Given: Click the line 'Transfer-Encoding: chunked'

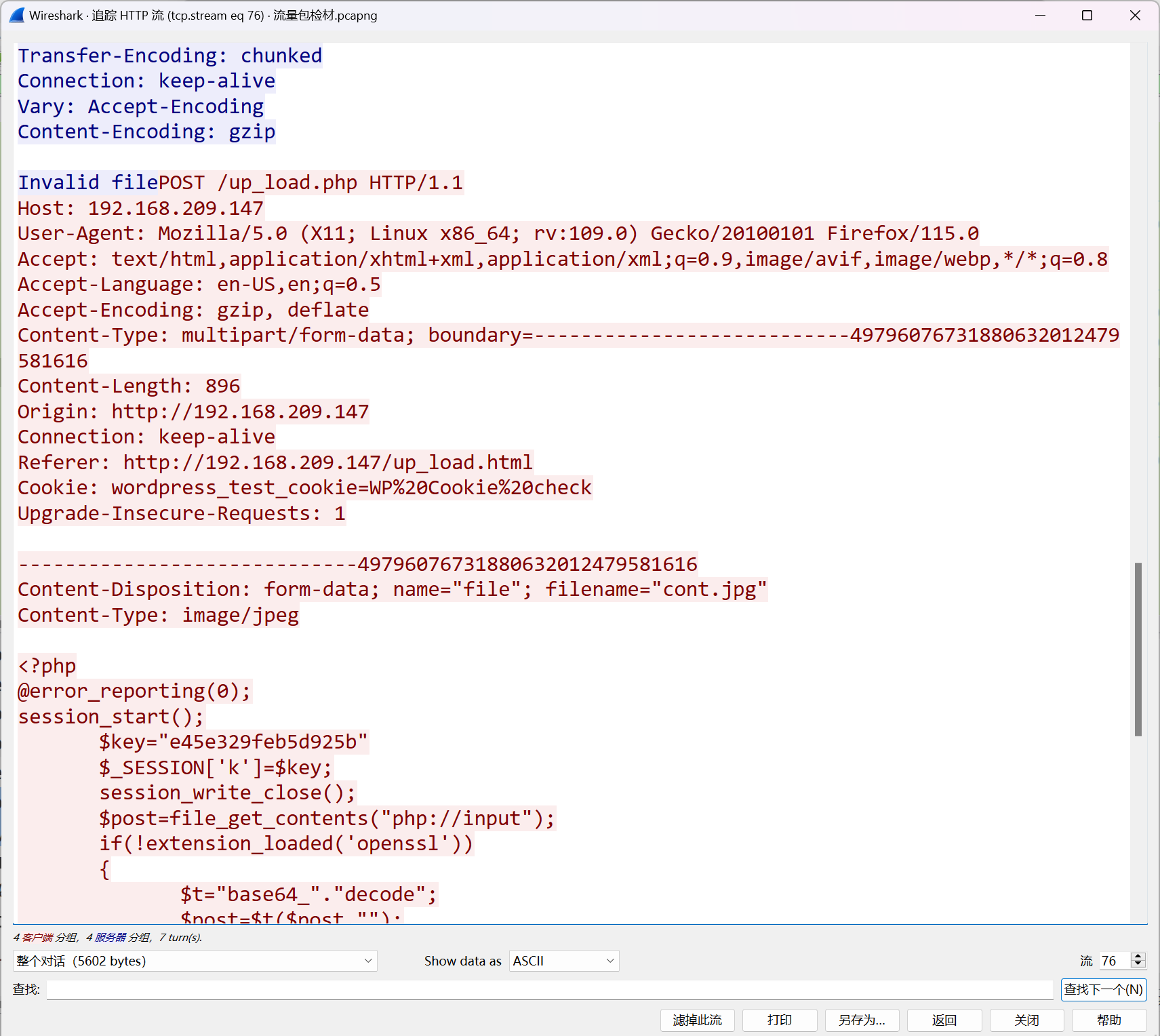Looking at the screenshot, I should [x=170, y=56].
